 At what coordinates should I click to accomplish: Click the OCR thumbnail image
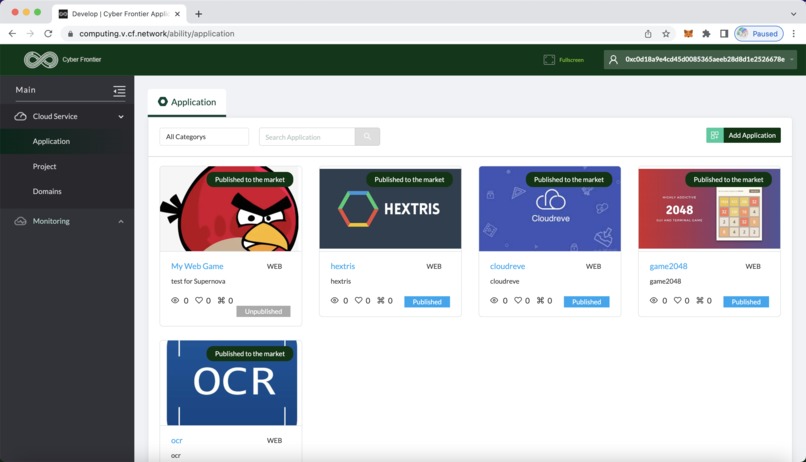[x=232, y=383]
